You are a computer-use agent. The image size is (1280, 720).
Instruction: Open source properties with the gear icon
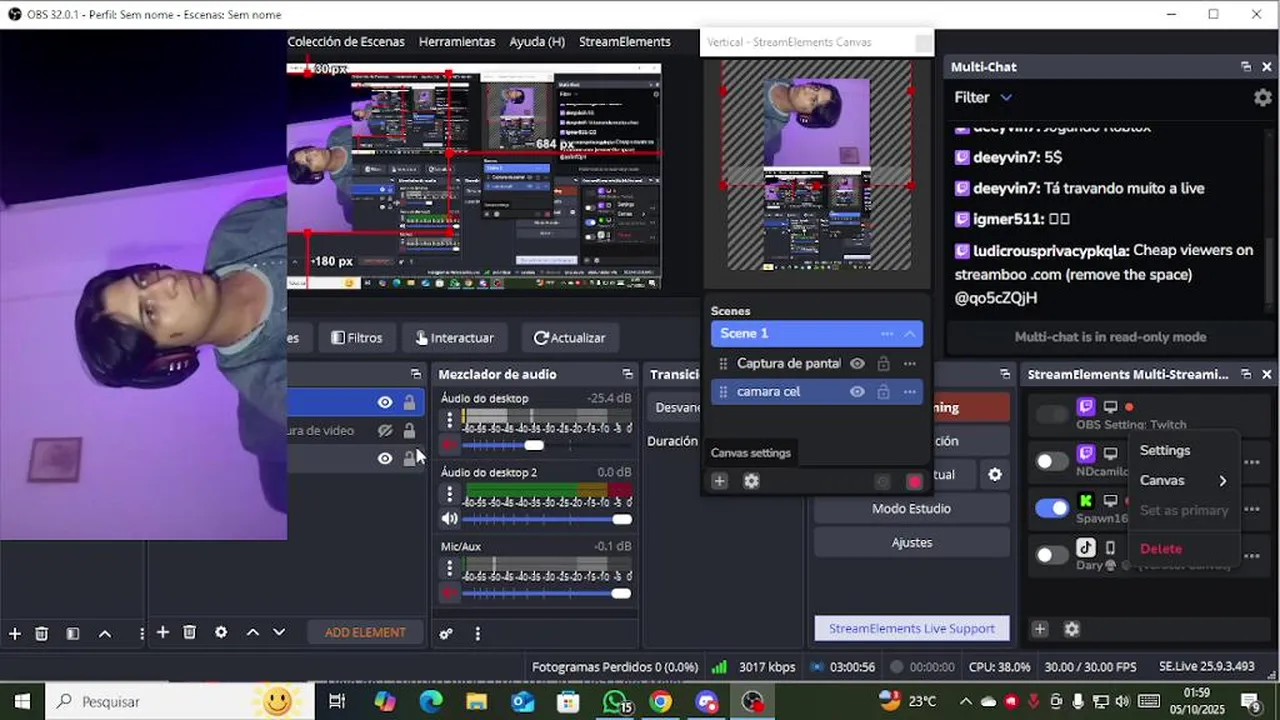(x=221, y=632)
